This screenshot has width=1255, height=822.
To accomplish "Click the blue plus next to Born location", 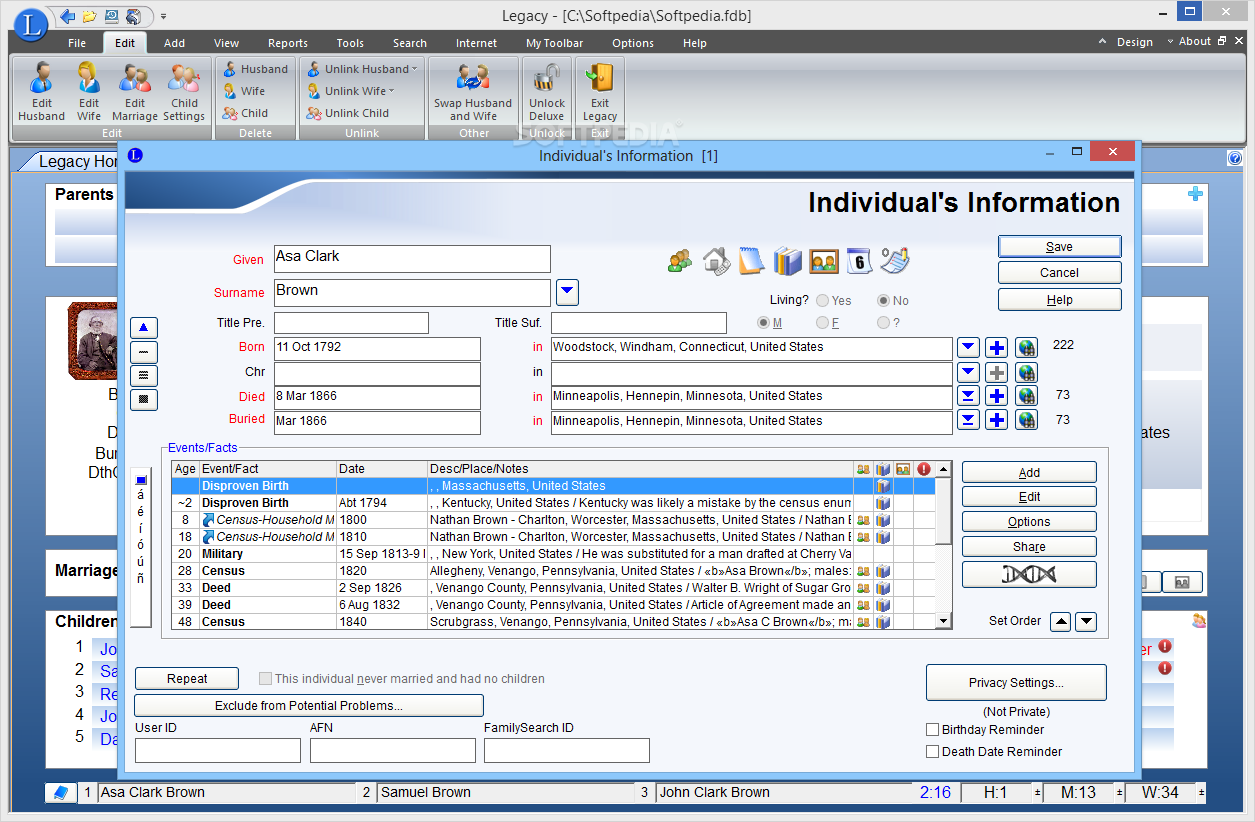I will tap(996, 348).
